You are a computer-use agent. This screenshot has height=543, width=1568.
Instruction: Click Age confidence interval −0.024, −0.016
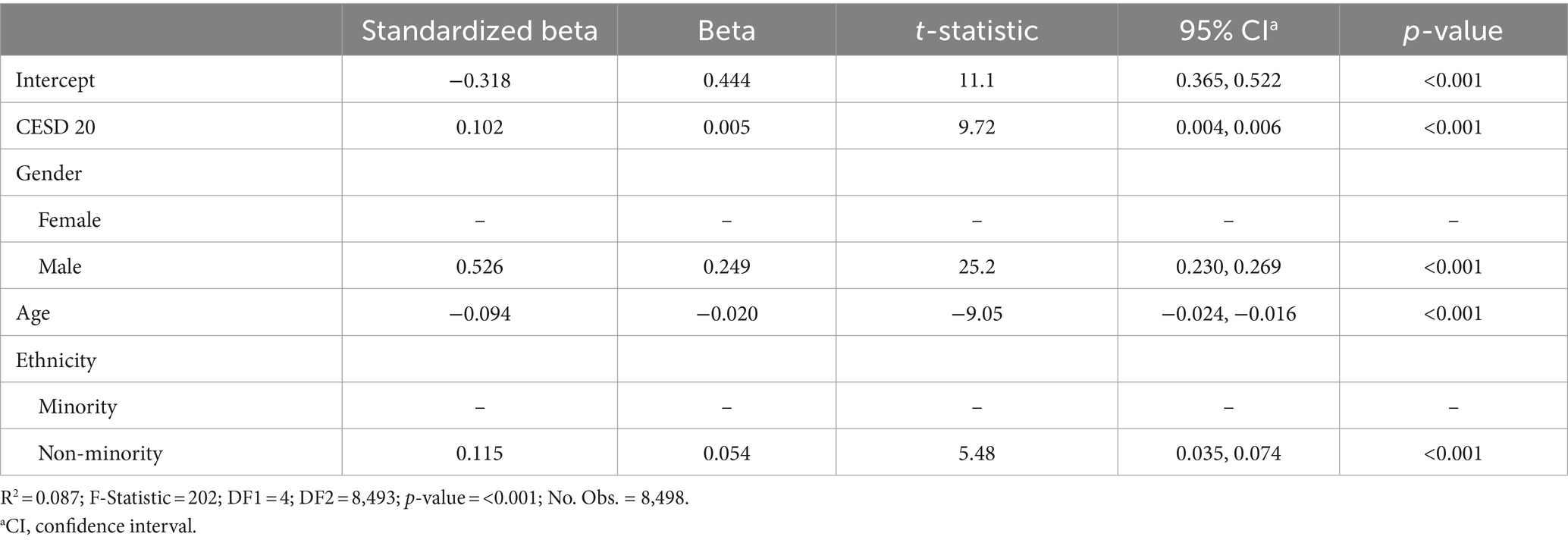1228,314
